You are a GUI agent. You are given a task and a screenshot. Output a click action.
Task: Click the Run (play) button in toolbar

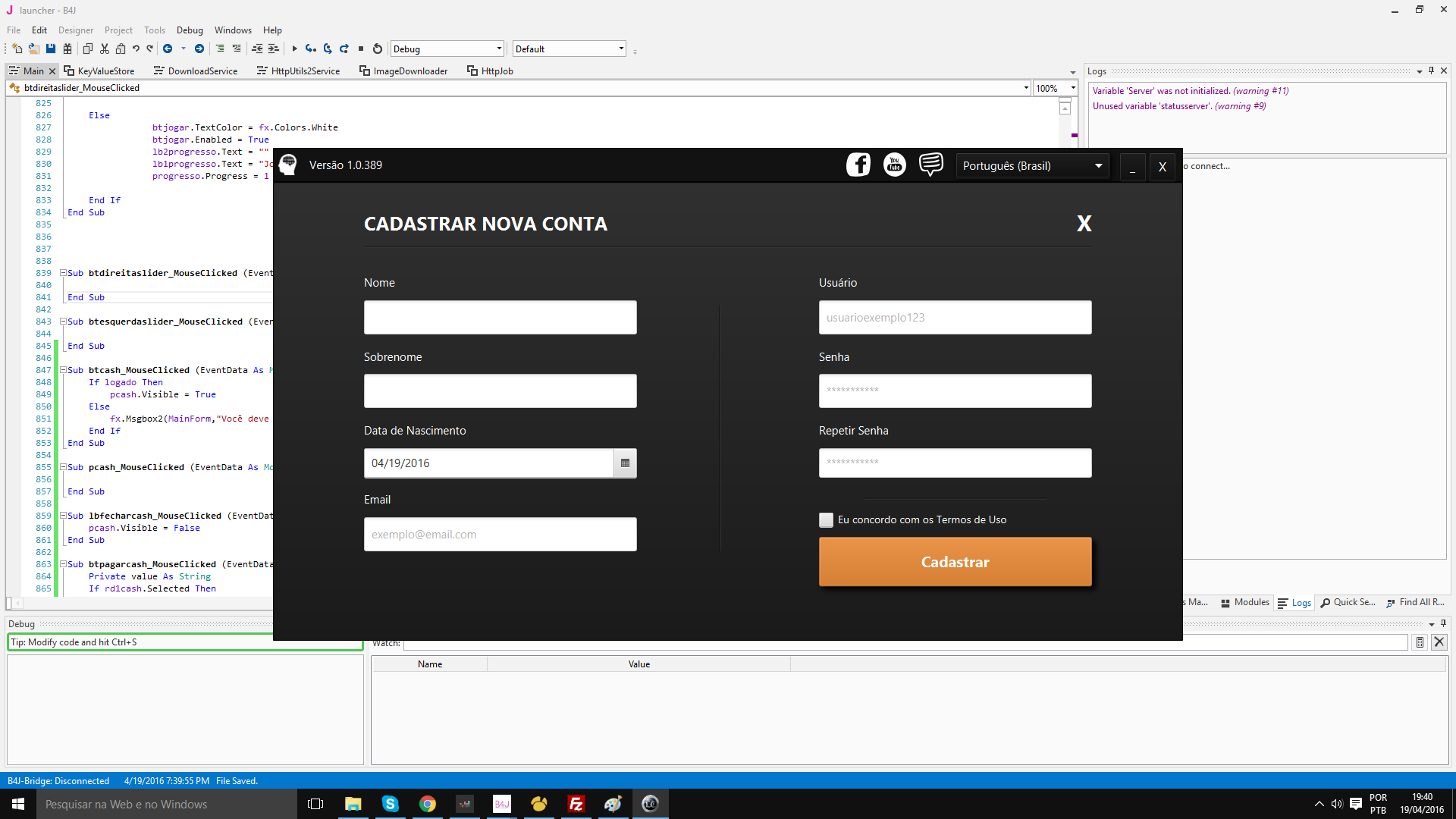[294, 49]
